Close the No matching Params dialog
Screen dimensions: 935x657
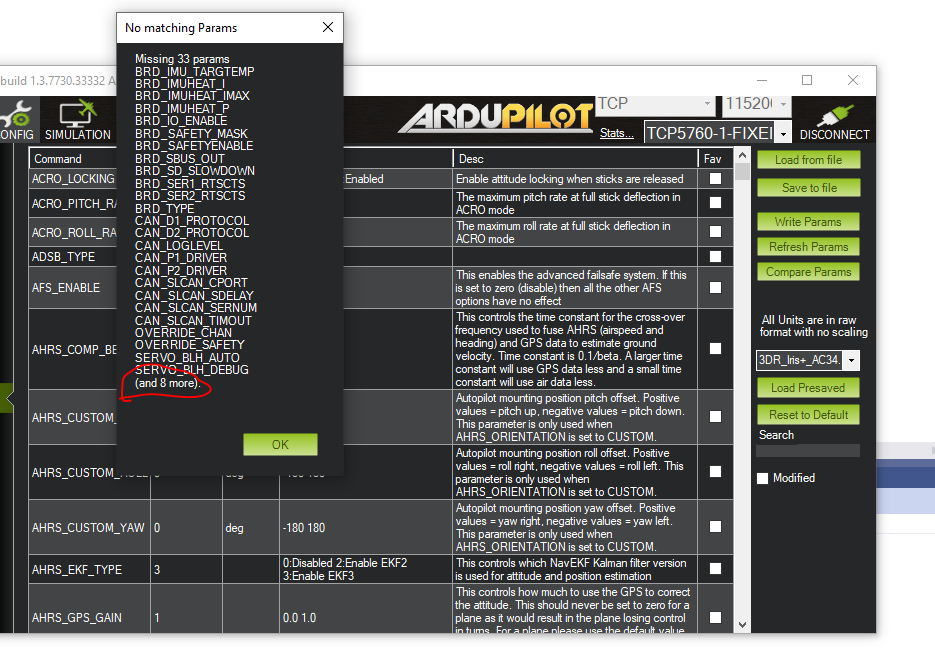[328, 27]
